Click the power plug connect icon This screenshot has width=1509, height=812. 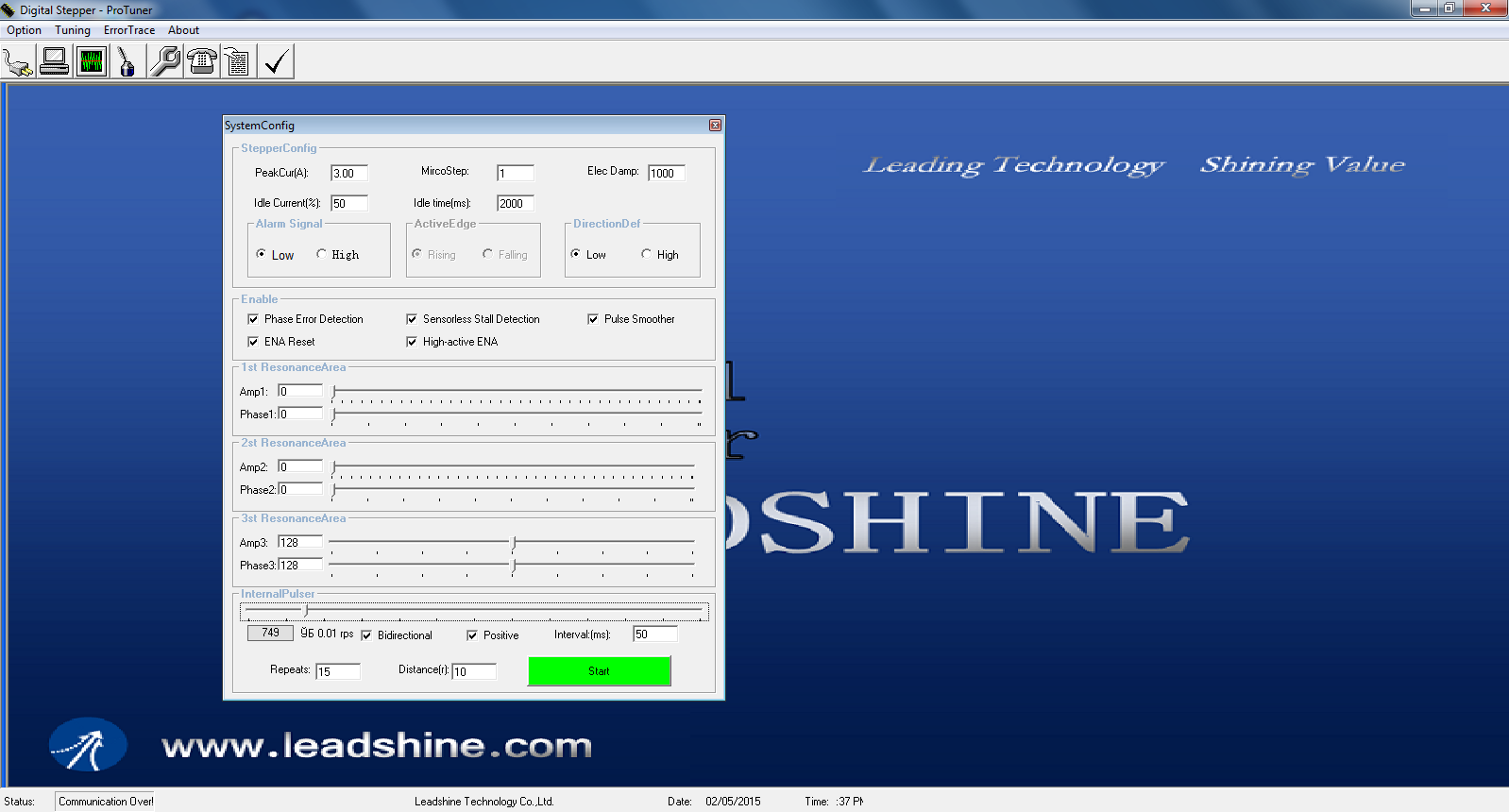[18, 62]
